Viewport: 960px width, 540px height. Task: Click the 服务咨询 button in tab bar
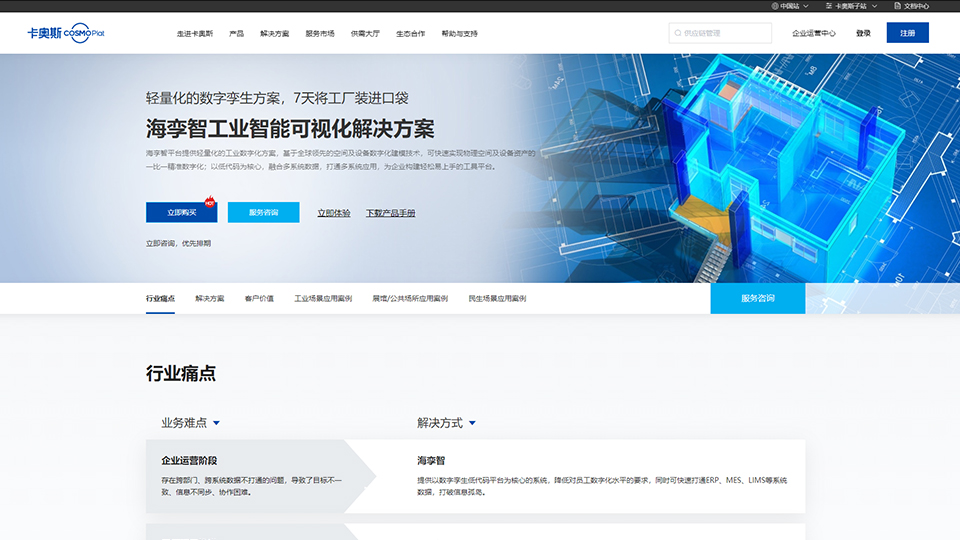pos(758,298)
